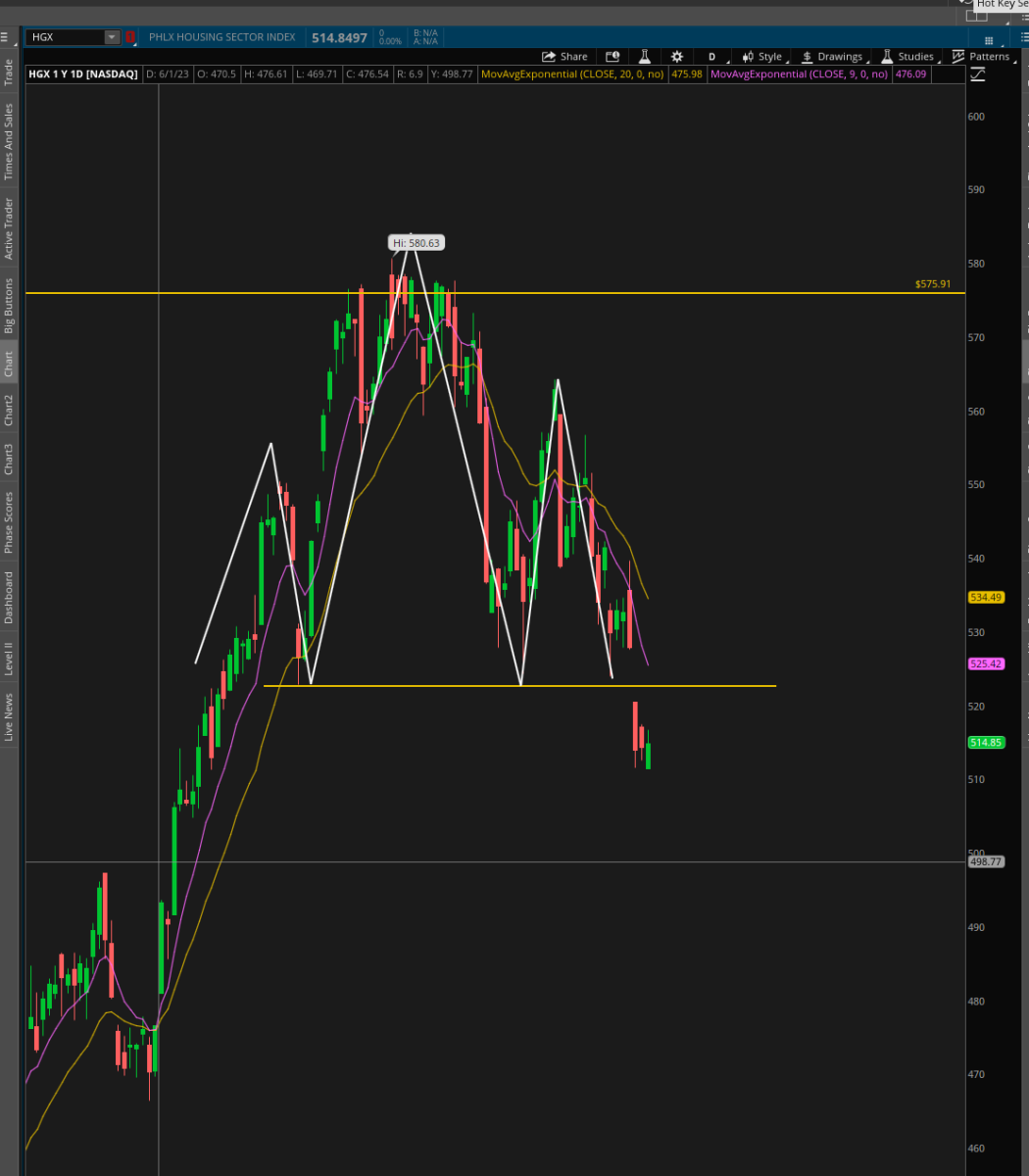Open the Live News side tab
The height and width of the screenshot is (1176, 1029).
click(9, 716)
